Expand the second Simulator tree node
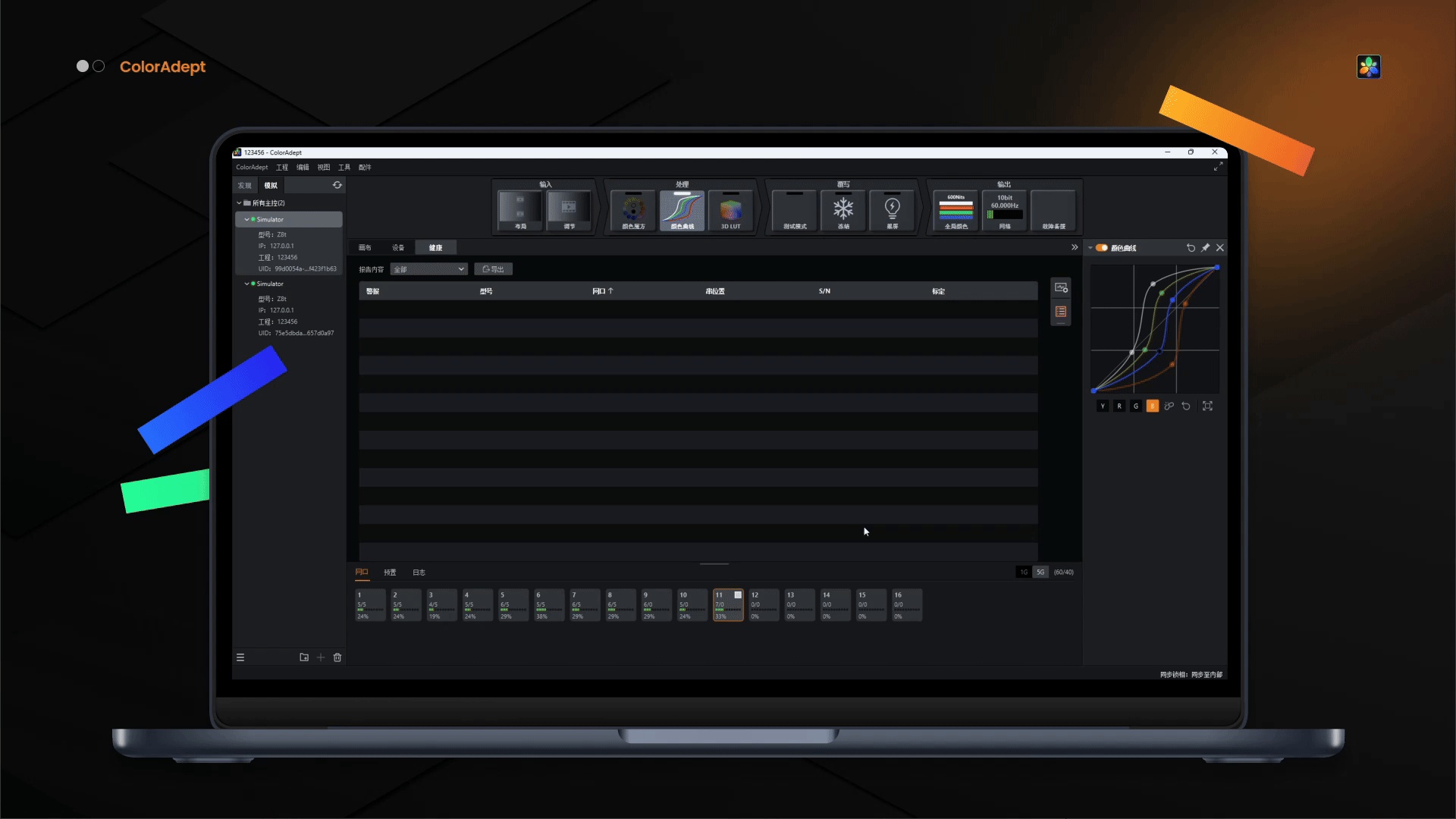Image resolution: width=1456 pixels, height=819 pixels. click(246, 284)
